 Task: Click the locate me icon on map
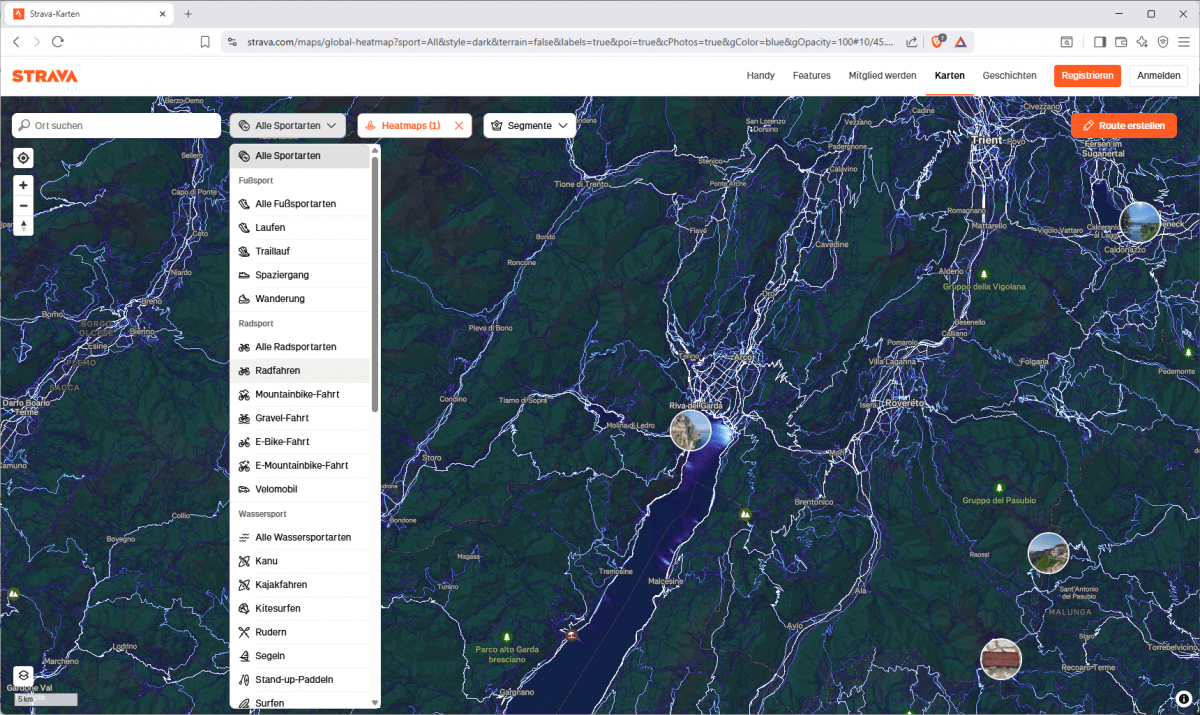23,158
